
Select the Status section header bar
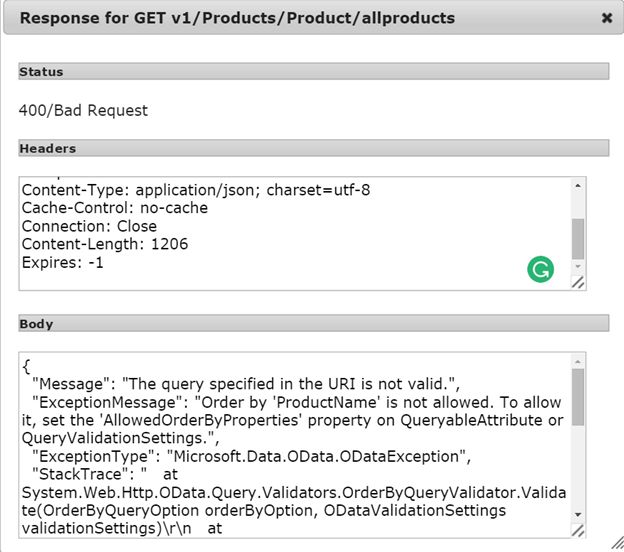pos(314,72)
